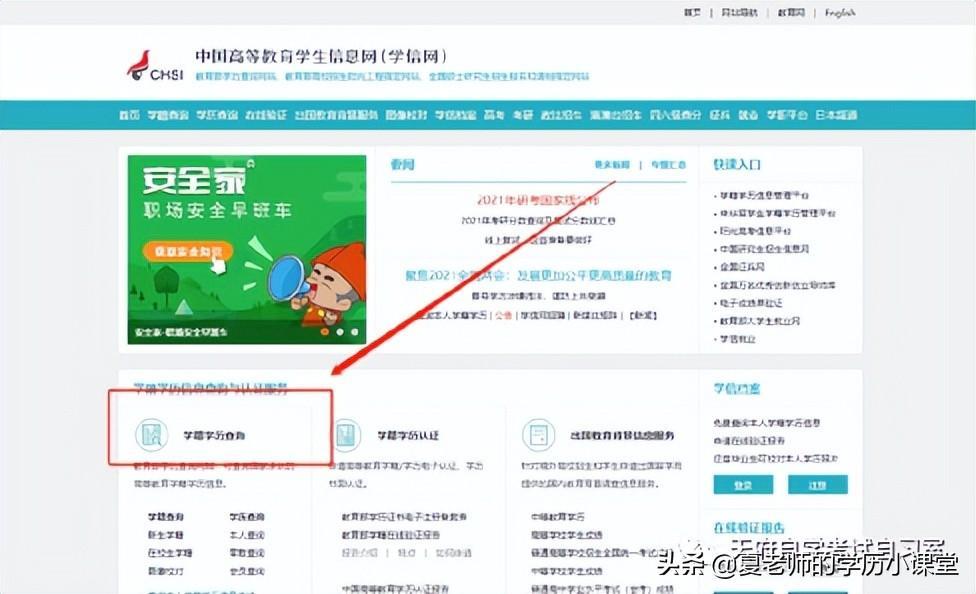The height and width of the screenshot is (594, 976).
Task: Click the 注册 button under 学信档案
Action: [818, 484]
